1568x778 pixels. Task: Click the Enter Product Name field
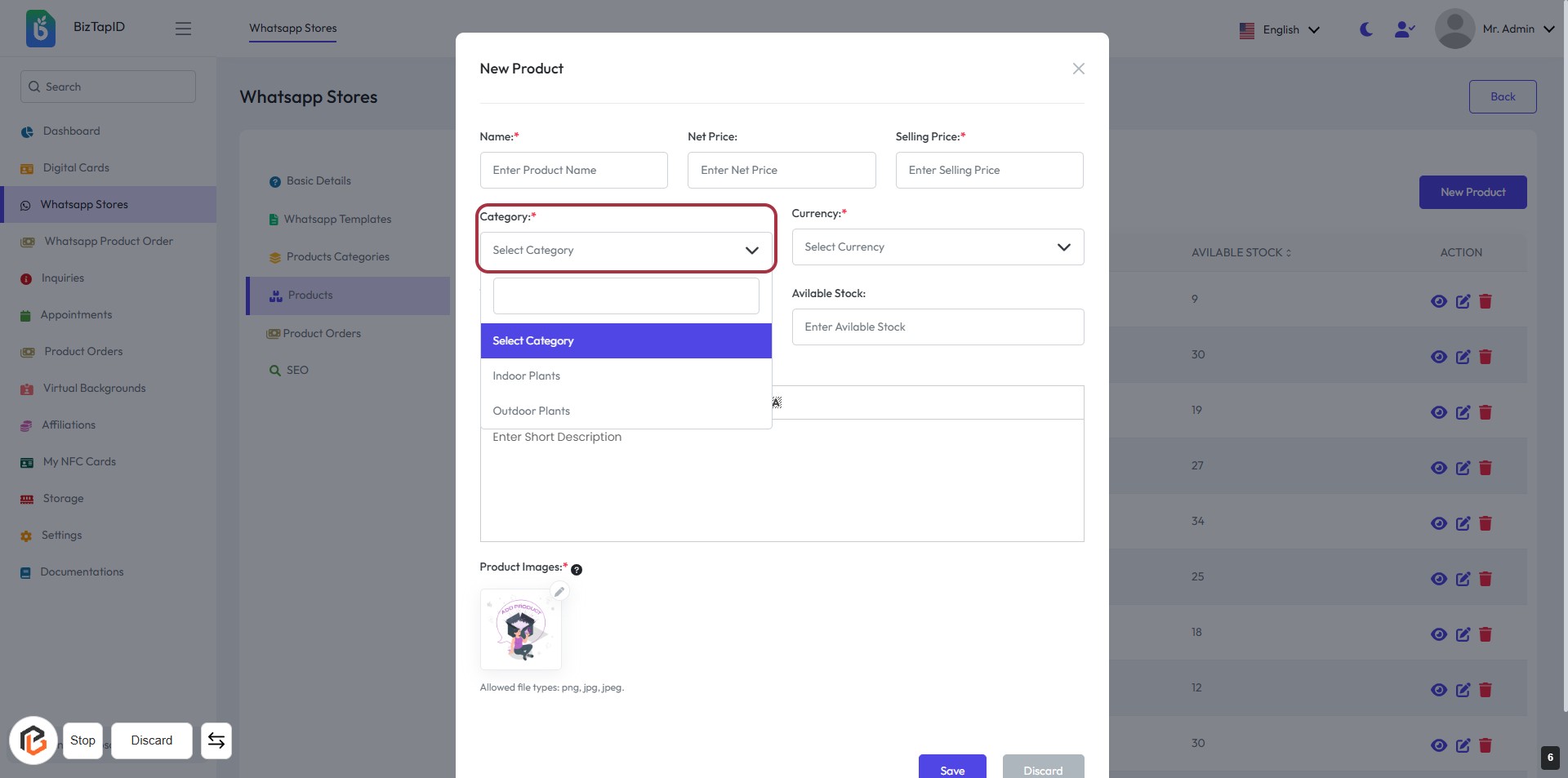pos(573,171)
